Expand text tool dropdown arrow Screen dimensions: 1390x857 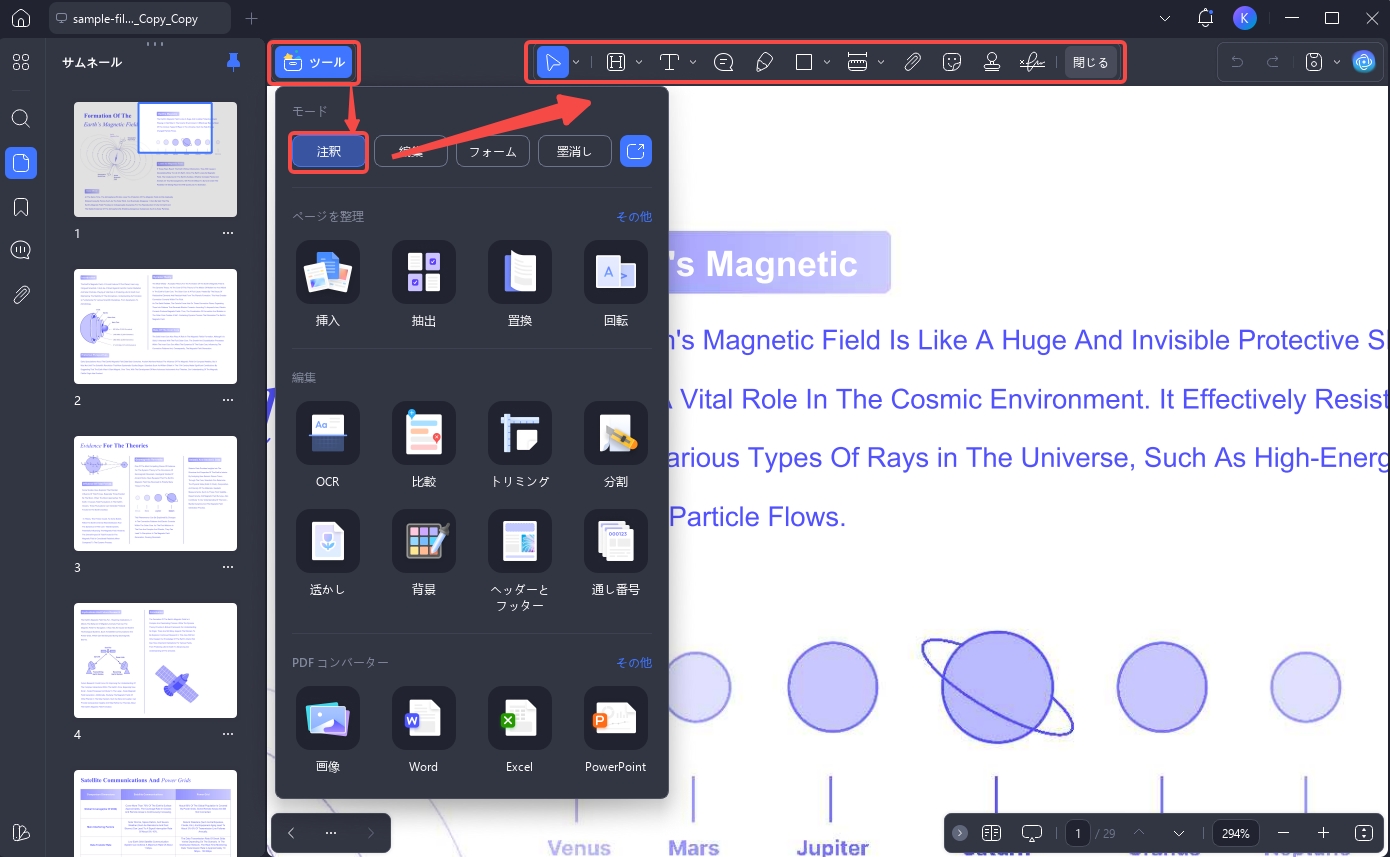(x=692, y=62)
